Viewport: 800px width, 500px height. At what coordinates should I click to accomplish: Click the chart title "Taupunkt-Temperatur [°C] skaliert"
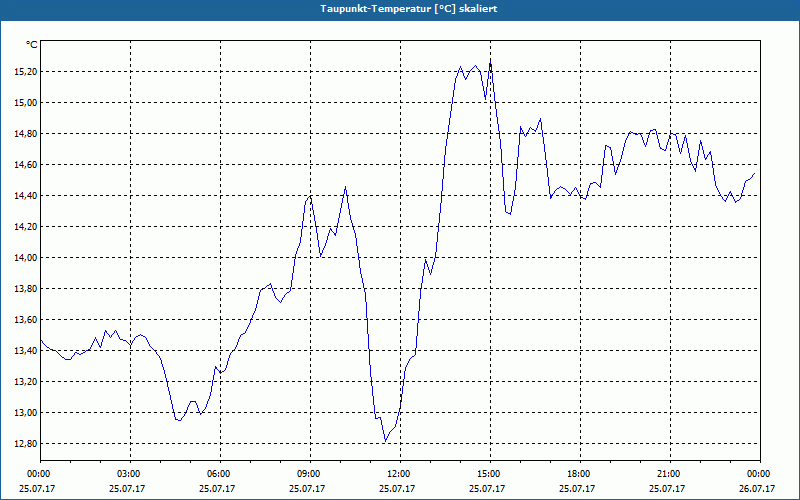409,9
